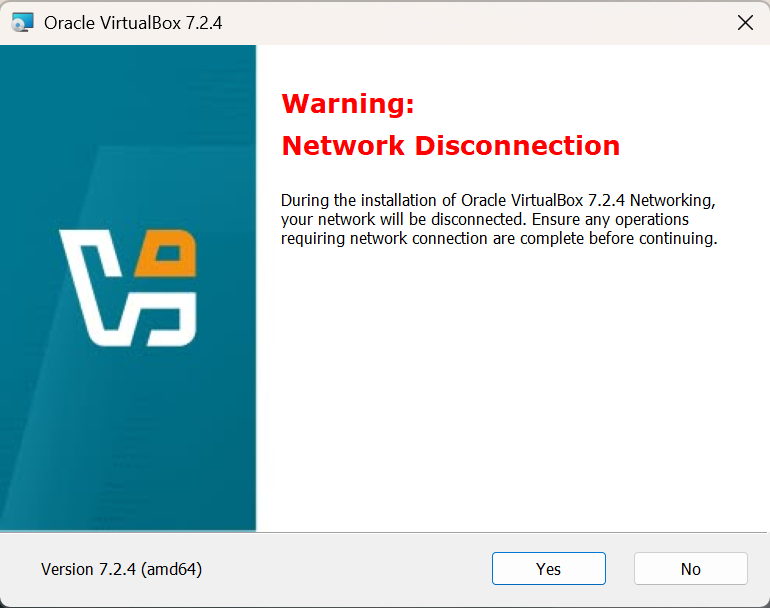Image resolution: width=770 pixels, height=608 pixels.
Task: Click the empty white area under description
Action: click(511, 388)
